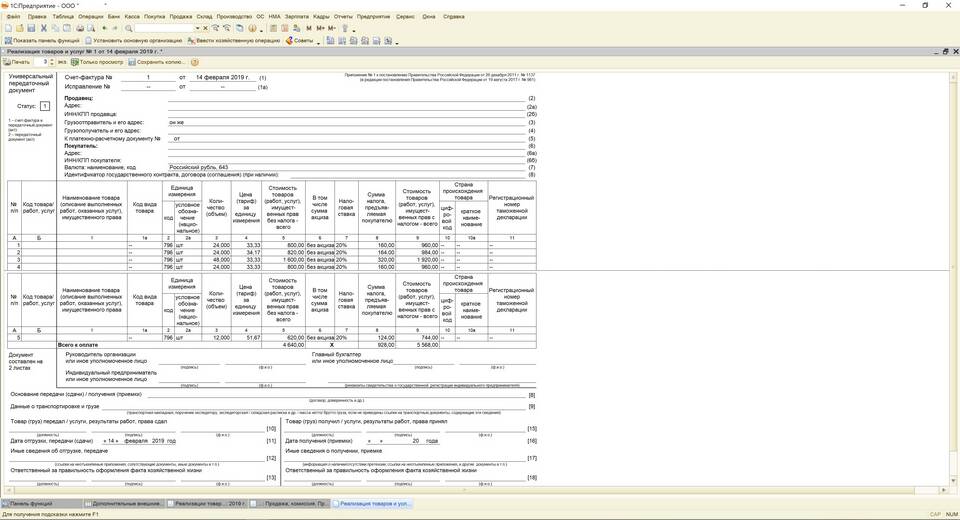Click the Save (floppy disk) toolbar icon
This screenshot has width=960, height=520.
click(x=32, y=28)
